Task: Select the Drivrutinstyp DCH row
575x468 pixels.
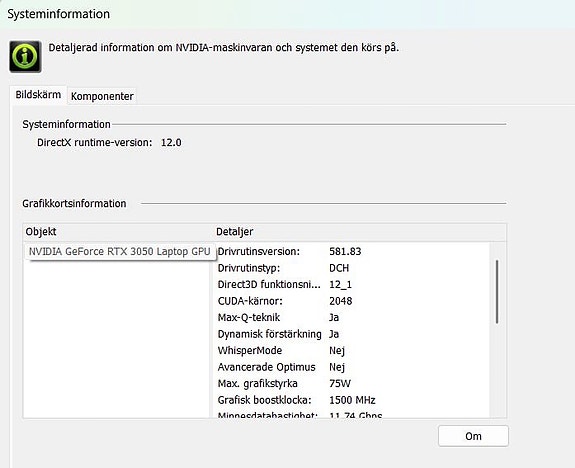Action: (x=352, y=268)
